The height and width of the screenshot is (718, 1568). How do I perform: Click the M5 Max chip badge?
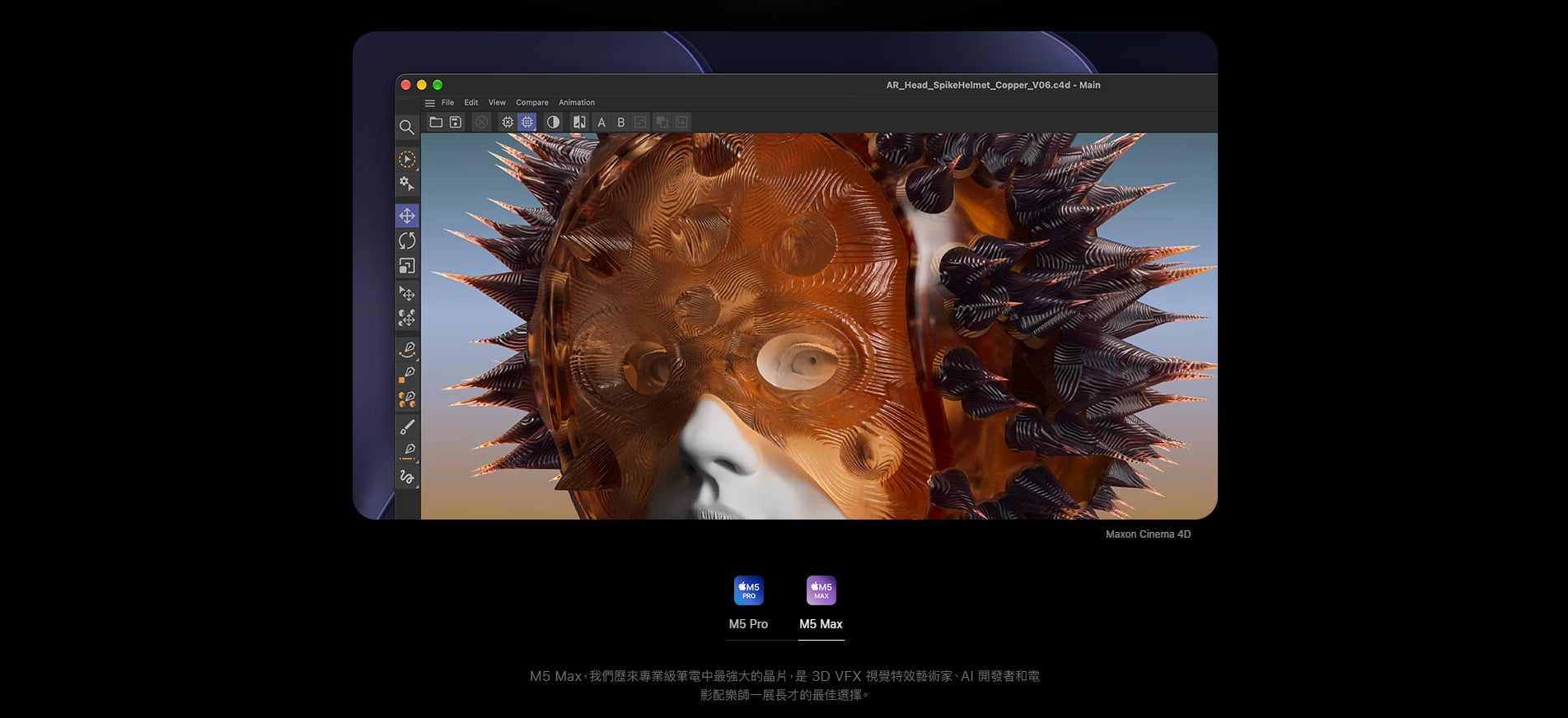(x=821, y=590)
